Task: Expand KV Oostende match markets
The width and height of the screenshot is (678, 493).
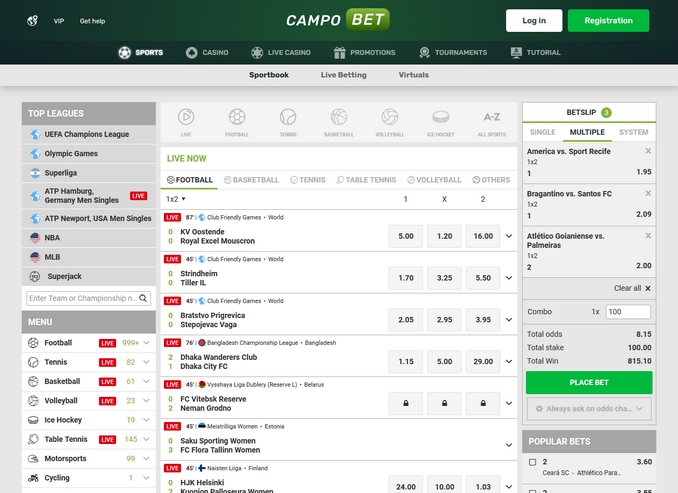Action: point(509,236)
